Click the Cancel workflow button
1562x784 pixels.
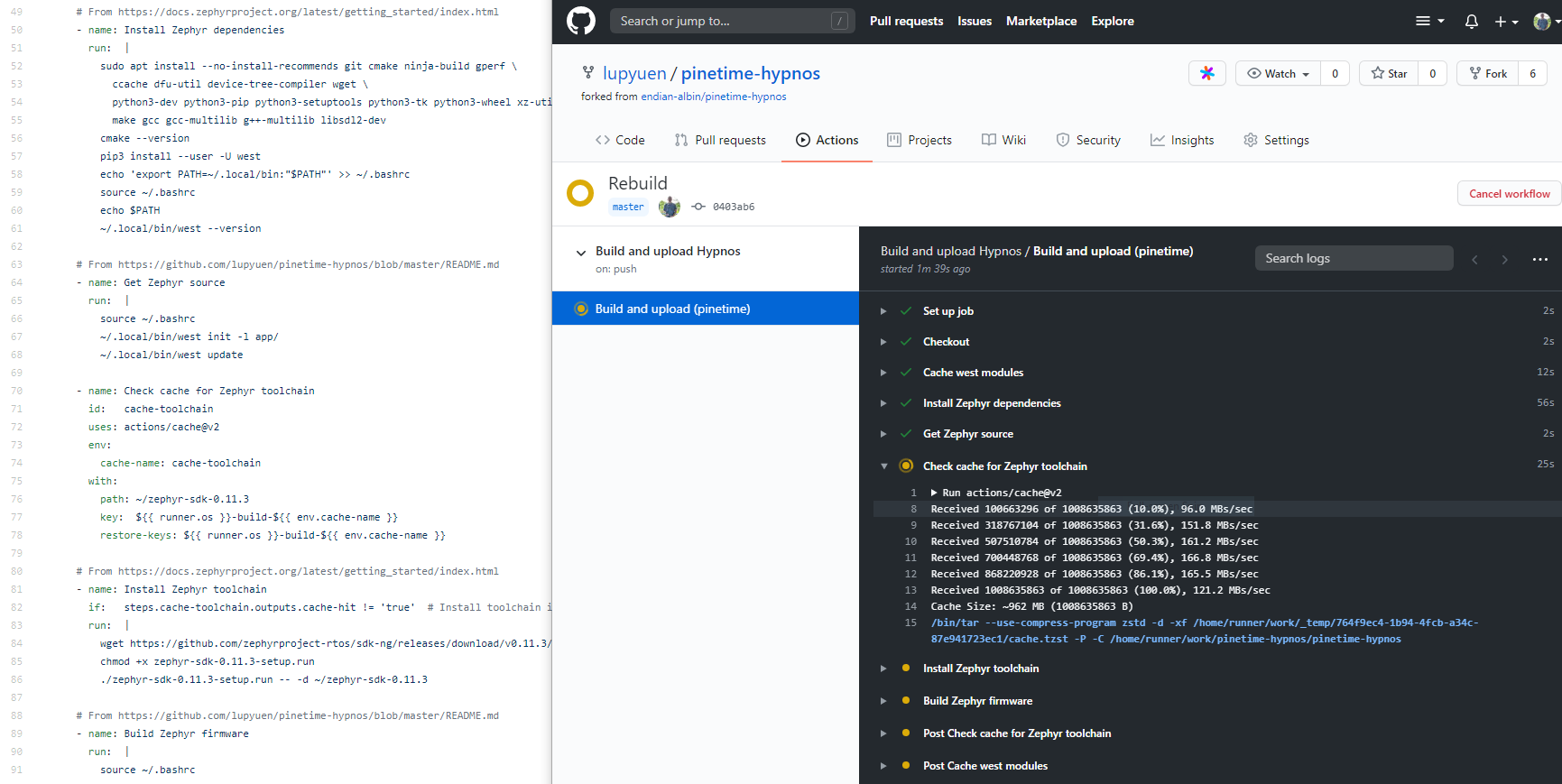[1509, 193]
